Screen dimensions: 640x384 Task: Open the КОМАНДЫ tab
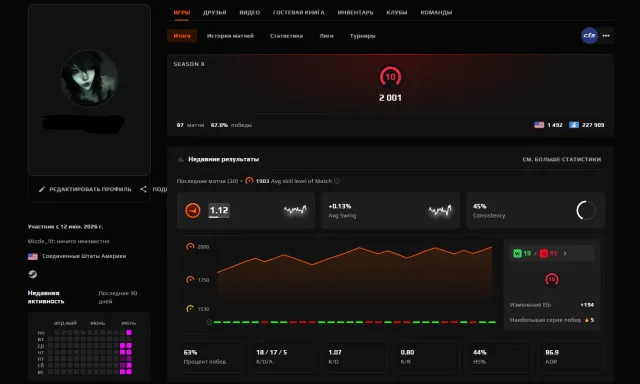point(436,12)
